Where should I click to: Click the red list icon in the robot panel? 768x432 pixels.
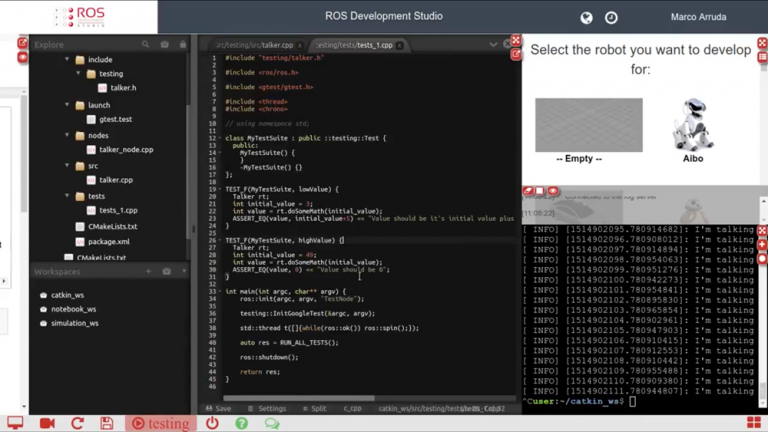pyautogui.click(x=763, y=57)
